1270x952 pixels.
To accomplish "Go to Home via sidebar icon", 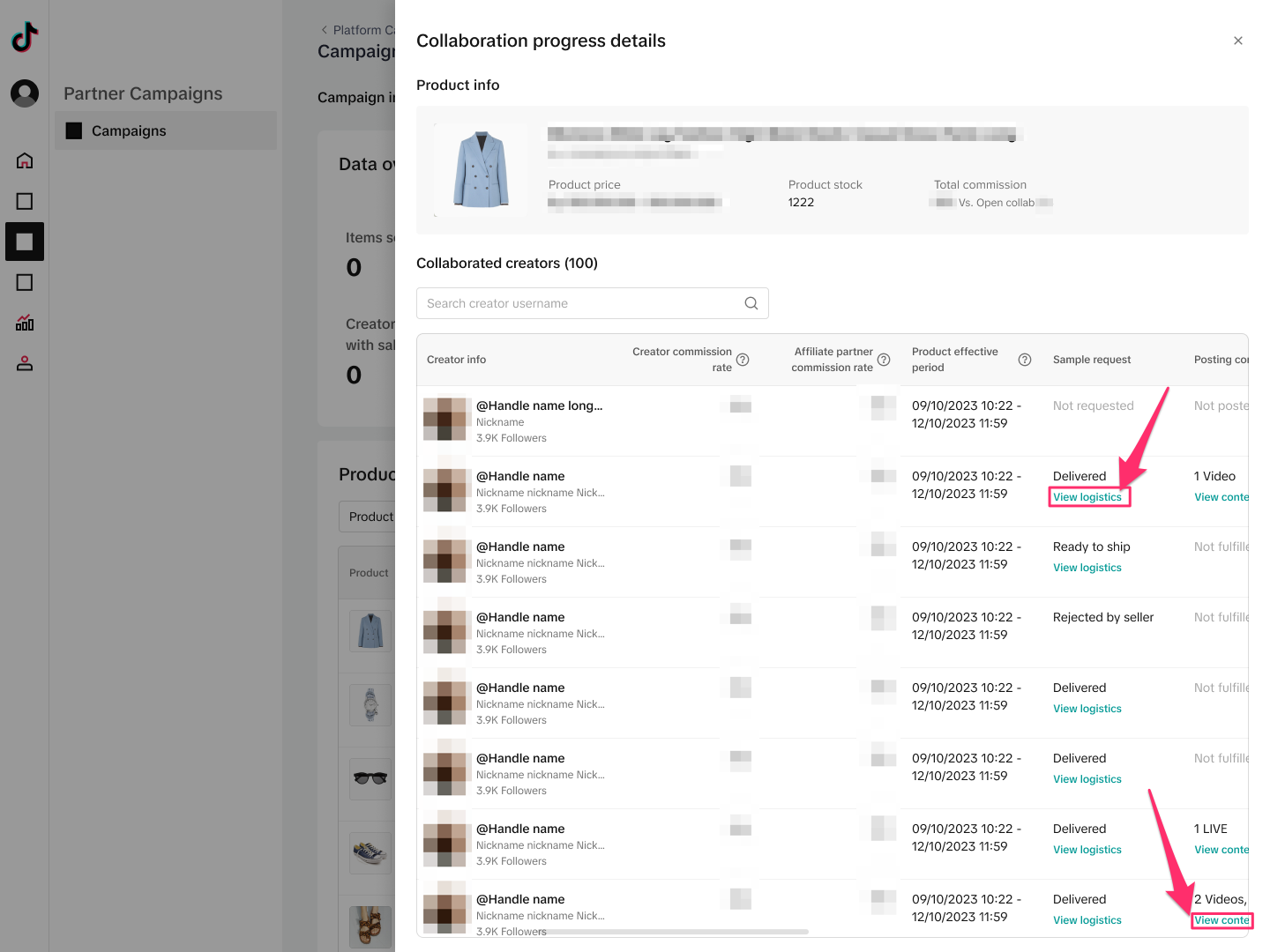I will pos(25,160).
